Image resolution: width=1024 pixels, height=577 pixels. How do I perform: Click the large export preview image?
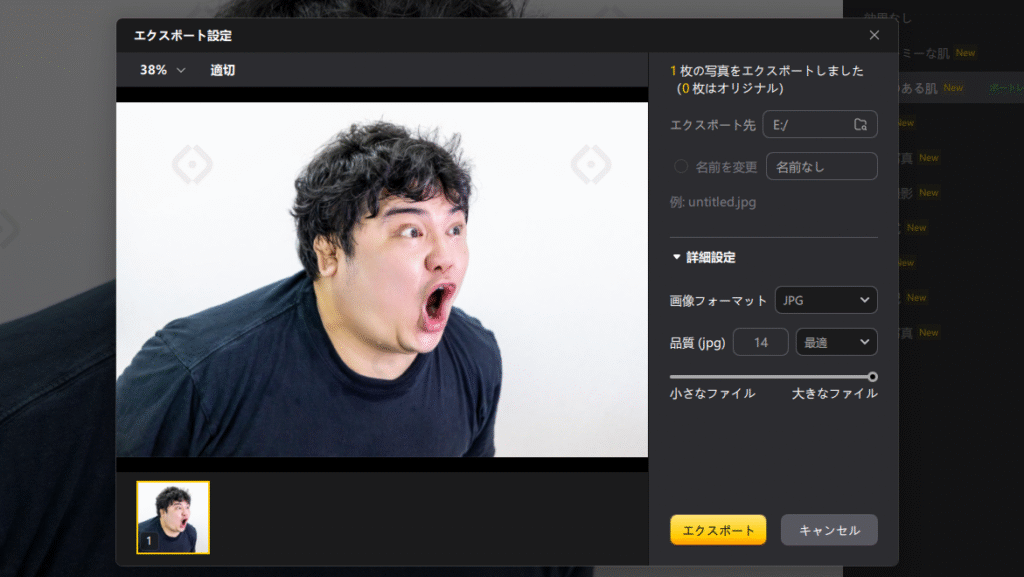coord(382,279)
